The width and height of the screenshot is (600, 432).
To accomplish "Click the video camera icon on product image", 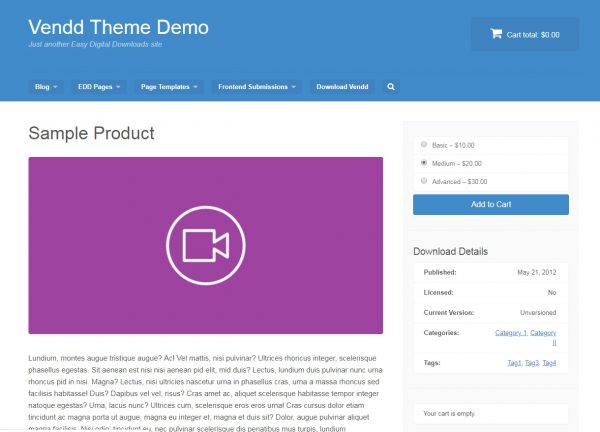I will tap(206, 246).
